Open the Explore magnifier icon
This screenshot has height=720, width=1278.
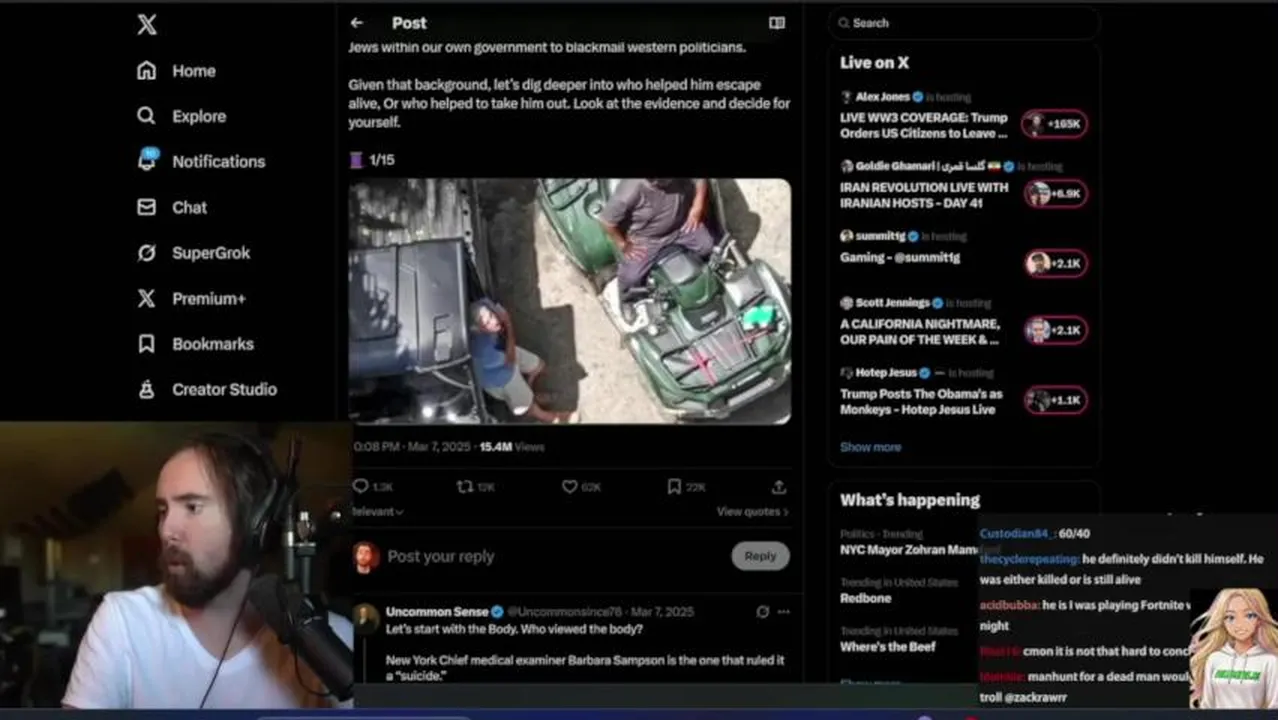click(x=146, y=116)
